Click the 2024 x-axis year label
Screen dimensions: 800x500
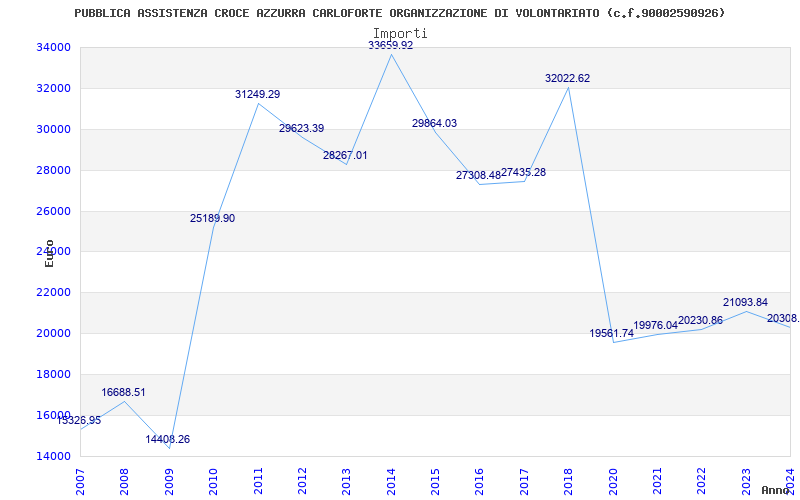click(790, 482)
